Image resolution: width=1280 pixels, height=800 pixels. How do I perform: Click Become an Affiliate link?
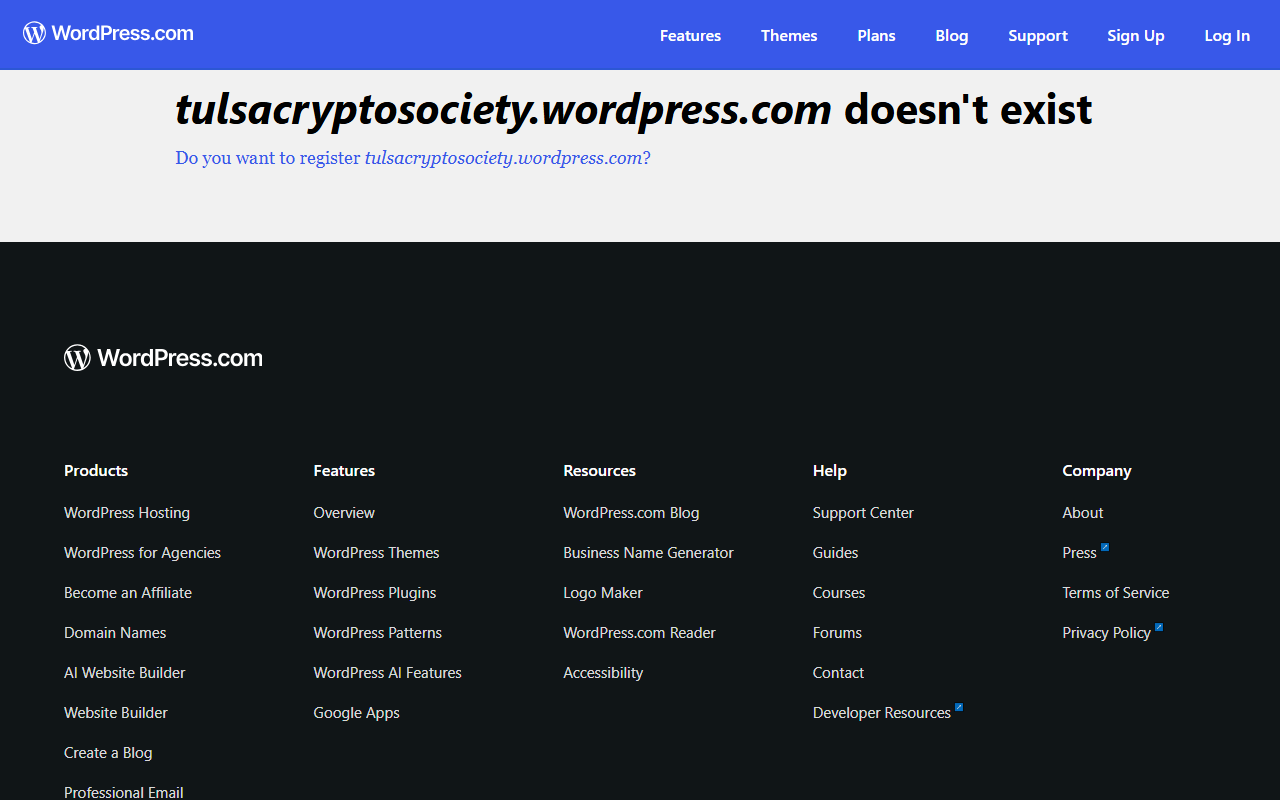click(x=128, y=593)
